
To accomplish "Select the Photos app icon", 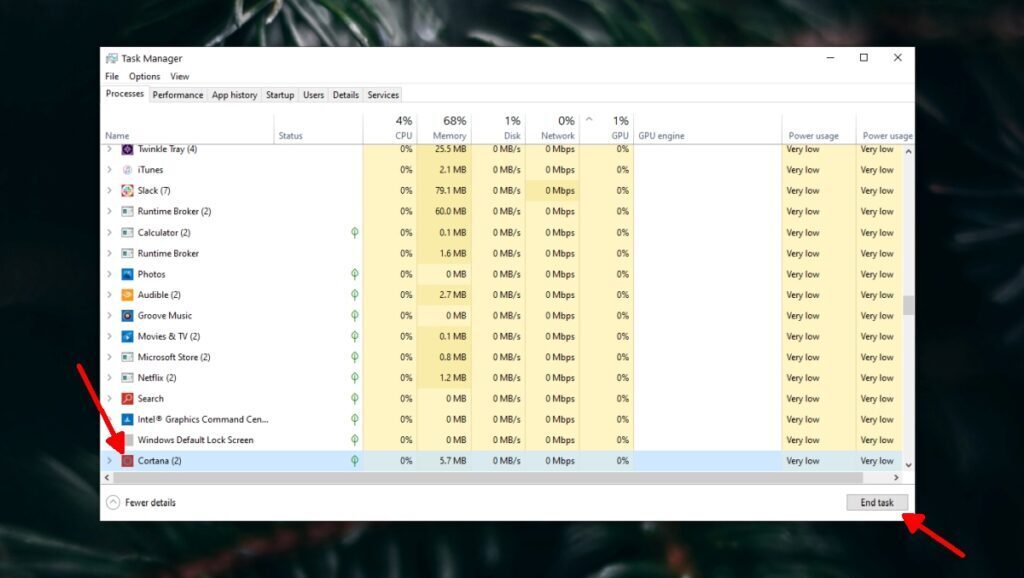I will tap(128, 273).
